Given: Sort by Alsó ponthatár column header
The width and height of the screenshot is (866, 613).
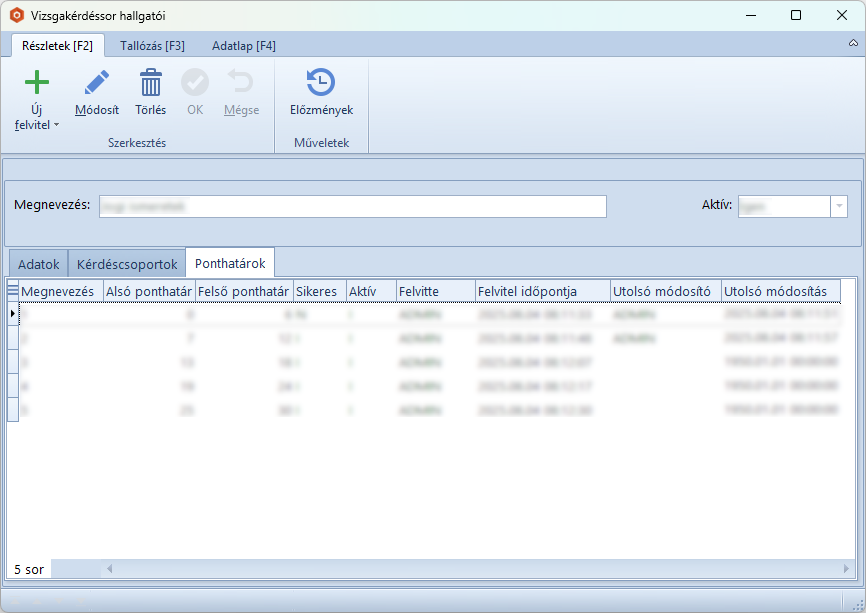Looking at the screenshot, I should click(149, 291).
